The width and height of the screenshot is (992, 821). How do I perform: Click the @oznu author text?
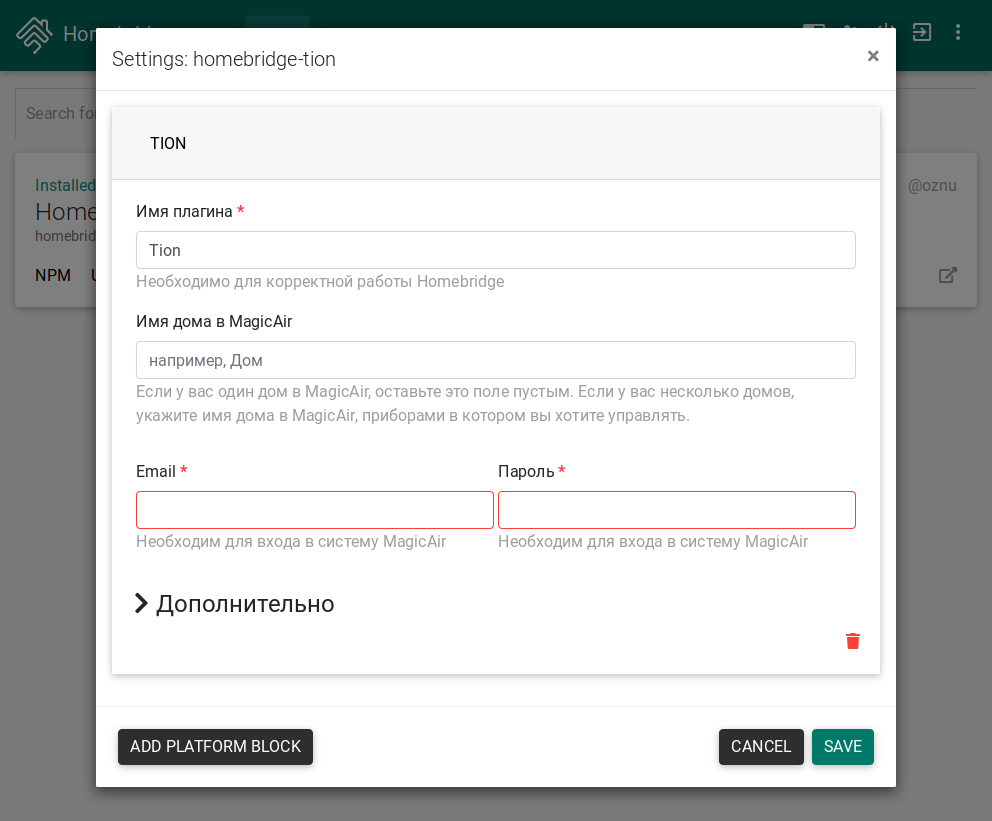tap(932, 185)
